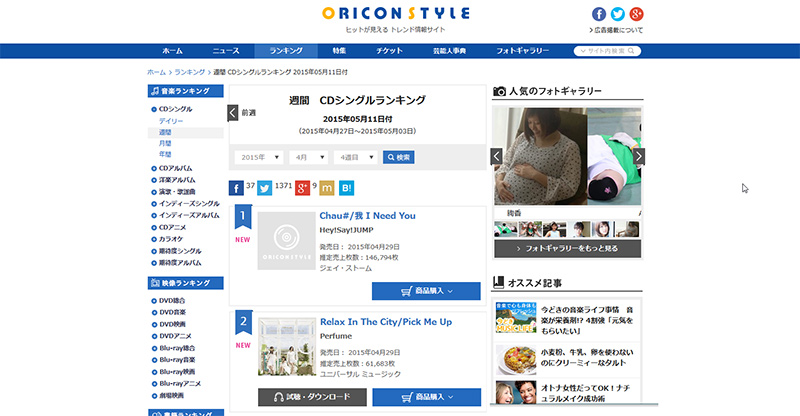
Task: Share the ranking via the Twitter share icon
Action: tap(264, 187)
